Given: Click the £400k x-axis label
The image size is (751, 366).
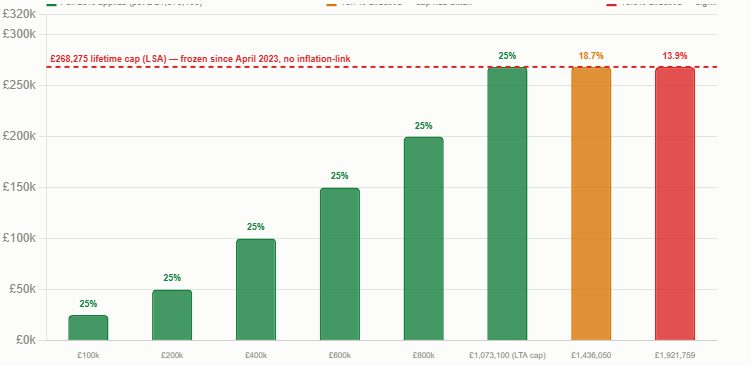Looking at the screenshot, I should (256, 355).
